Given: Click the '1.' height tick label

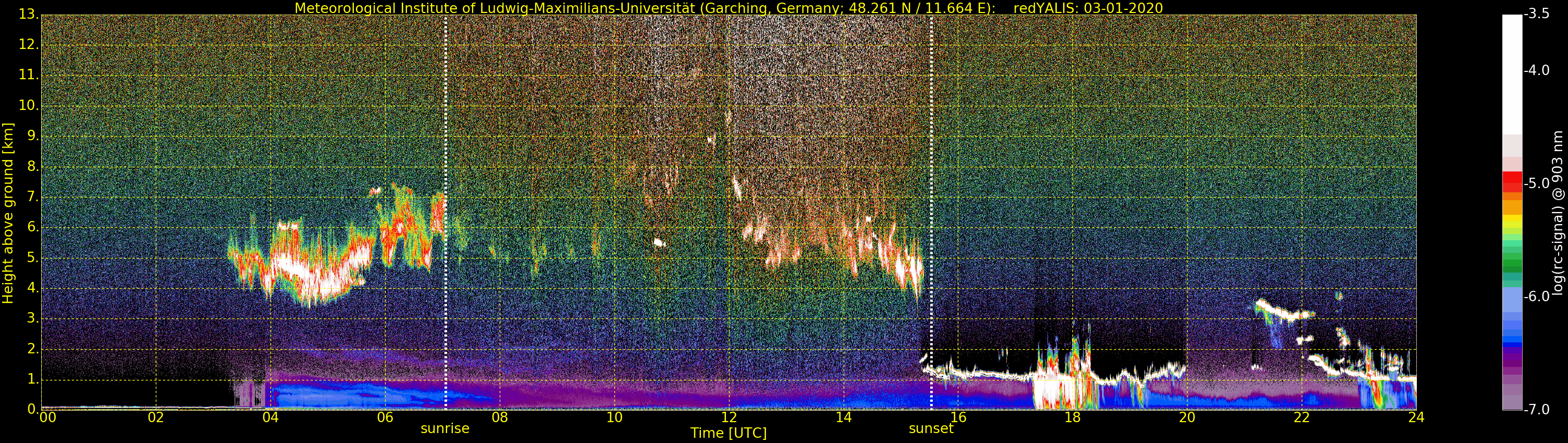Looking at the screenshot, I should [x=33, y=379].
